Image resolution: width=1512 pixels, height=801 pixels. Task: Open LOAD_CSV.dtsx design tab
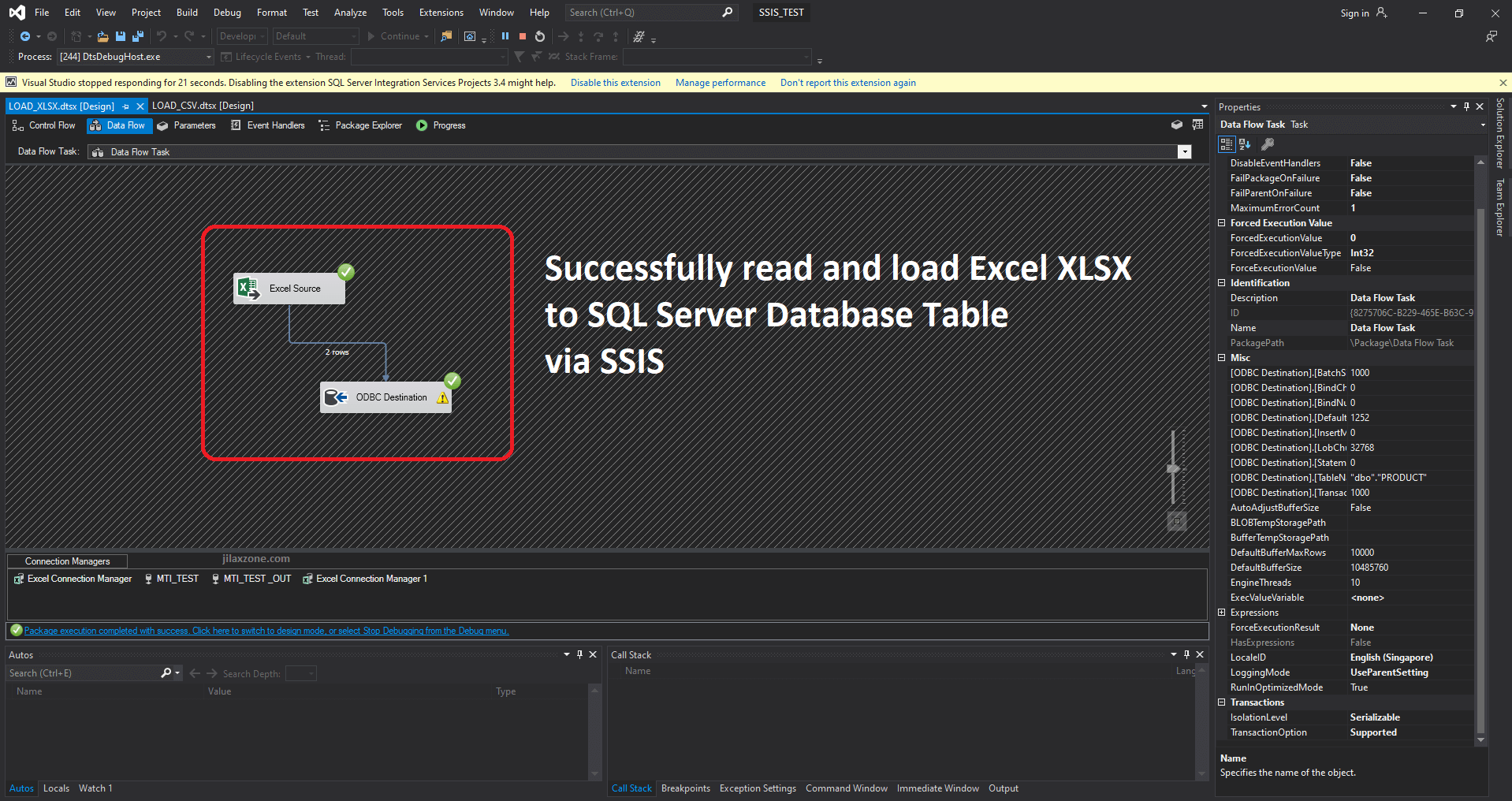coord(203,106)
